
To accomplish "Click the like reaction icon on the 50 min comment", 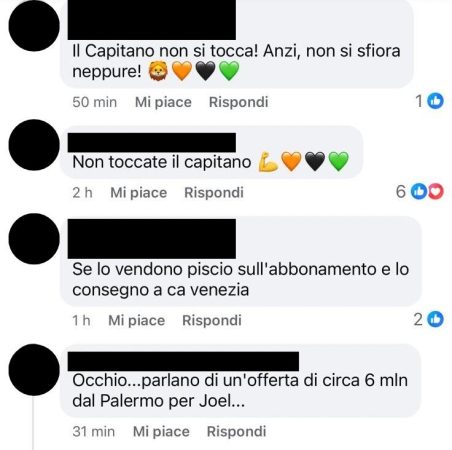I will [x=435, y=101].
